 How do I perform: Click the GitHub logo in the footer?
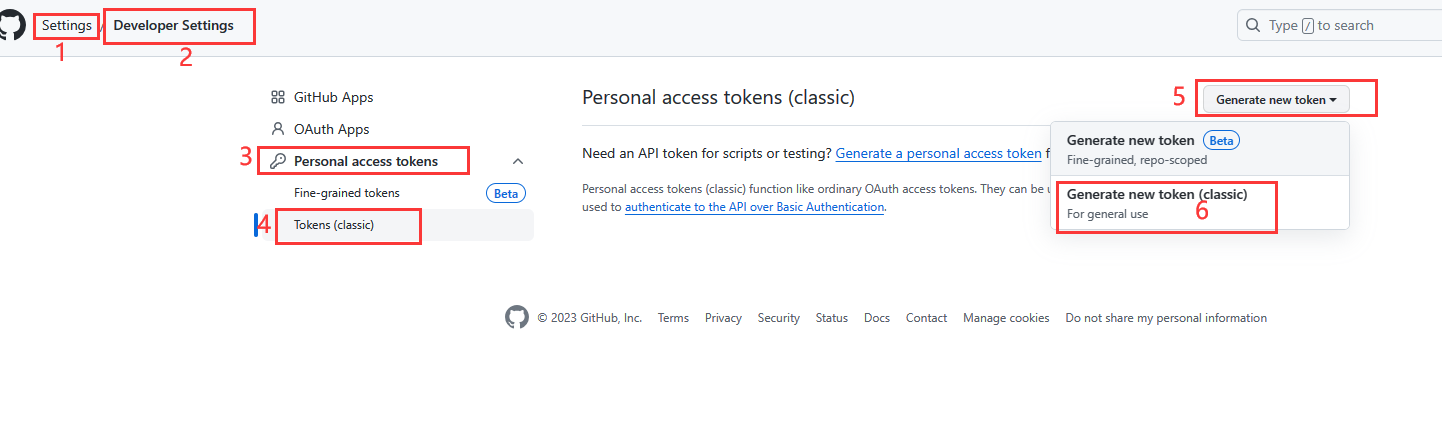point(516,318)
